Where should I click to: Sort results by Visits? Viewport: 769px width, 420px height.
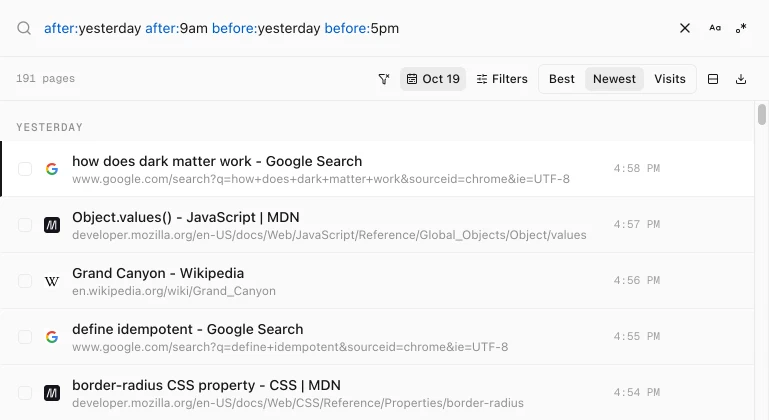(x=669, y=79)
